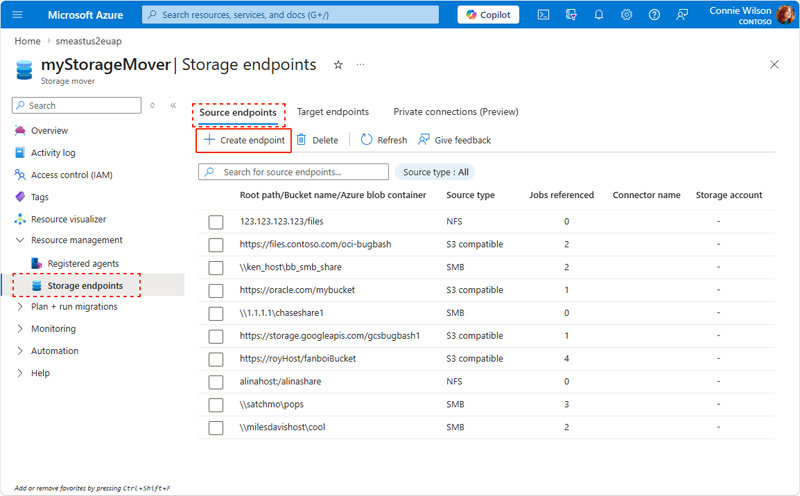Switch to the Target endpoints tab
Viewport: 800px width, 496px height.
click(x=333, y=112)
